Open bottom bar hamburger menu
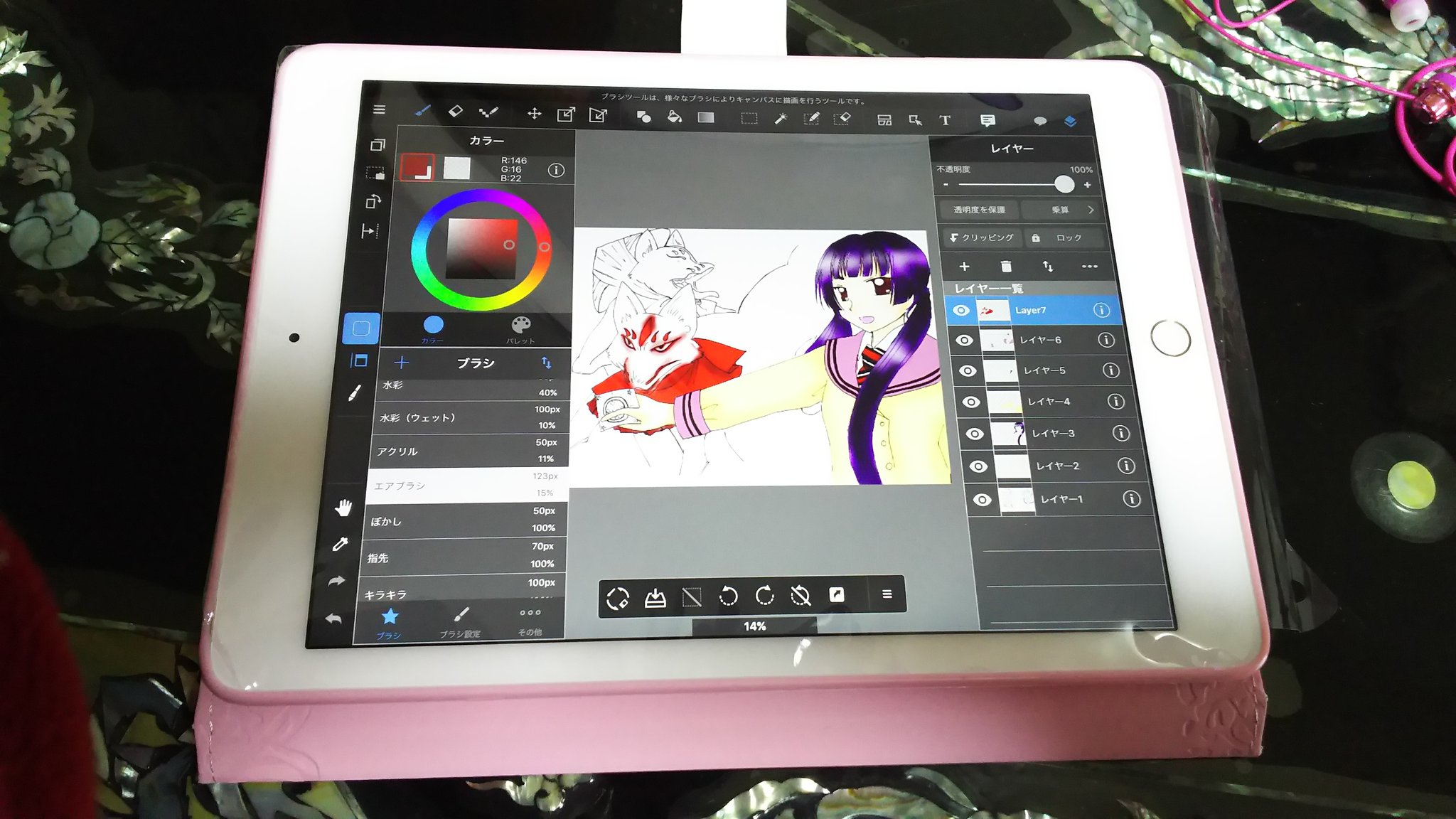This screenshot has height=819, width=1456. (887, 594)
